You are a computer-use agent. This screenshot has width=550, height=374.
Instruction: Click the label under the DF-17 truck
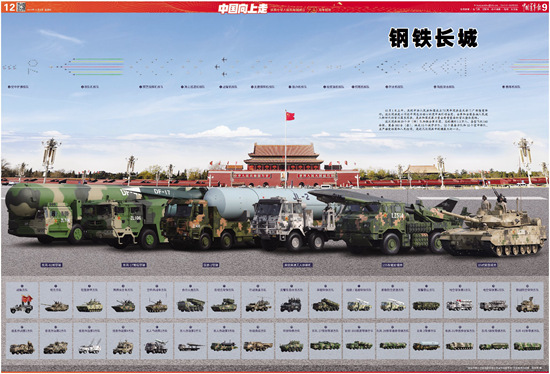pos(134,265)
